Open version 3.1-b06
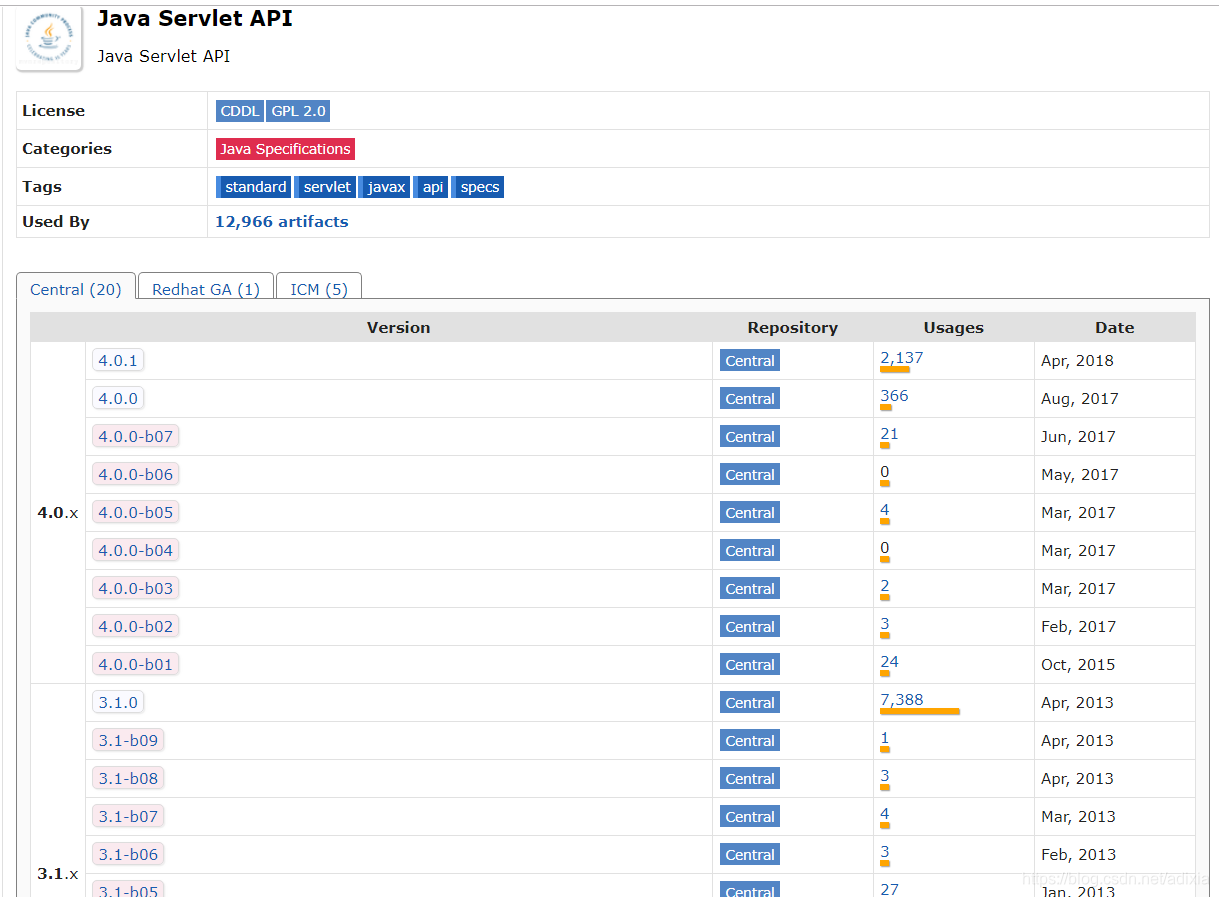The height and width of the screenshot is (897, 1219). click(x=128, y=854)
